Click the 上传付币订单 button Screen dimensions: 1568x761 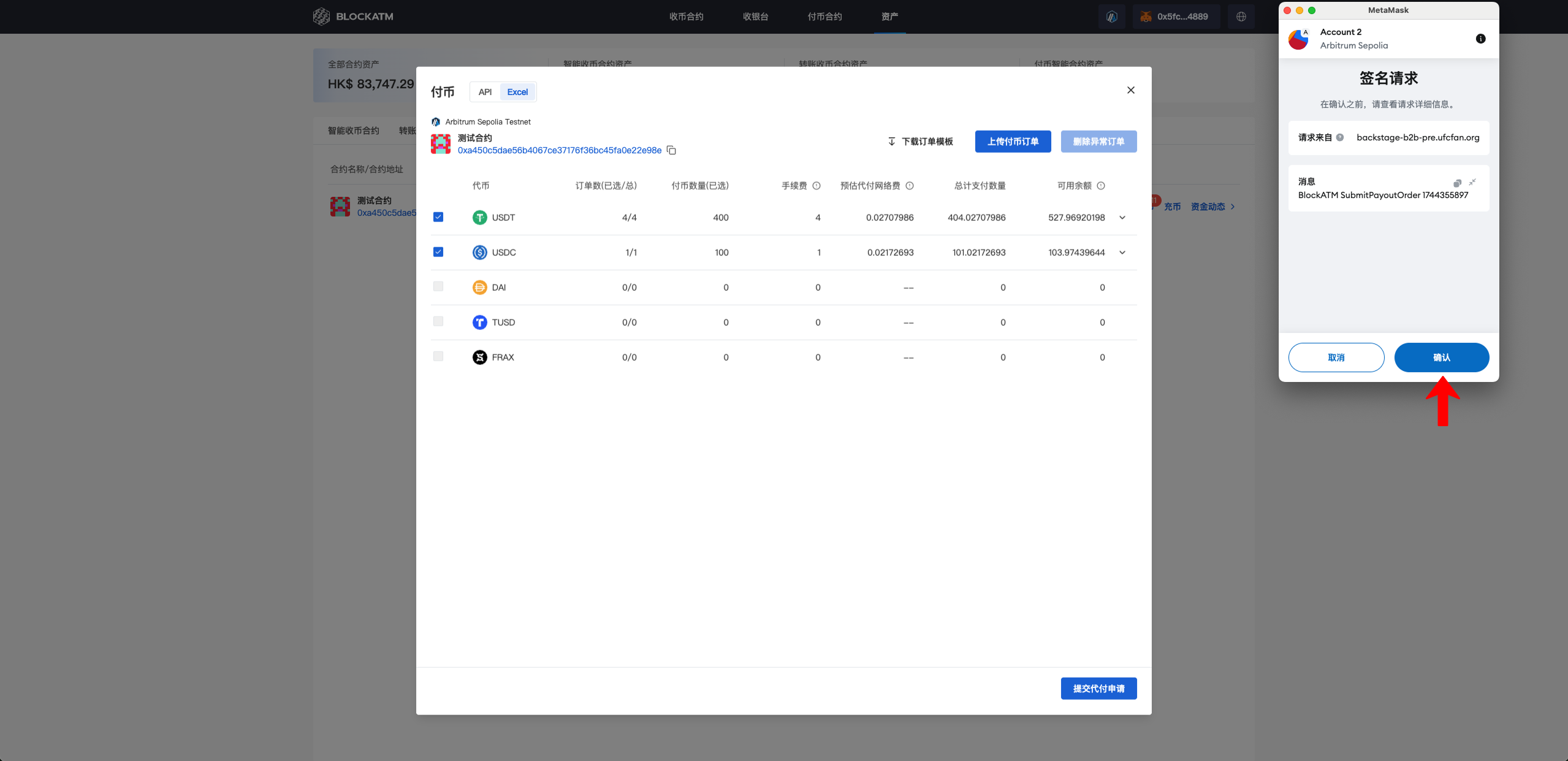point(1013,142)
